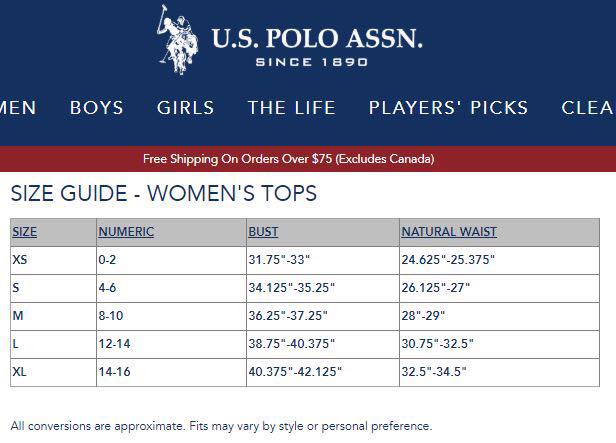This screenshot has height=443, width=616.
Task: Select the XL size row label
Action: (x=19, y=372)
